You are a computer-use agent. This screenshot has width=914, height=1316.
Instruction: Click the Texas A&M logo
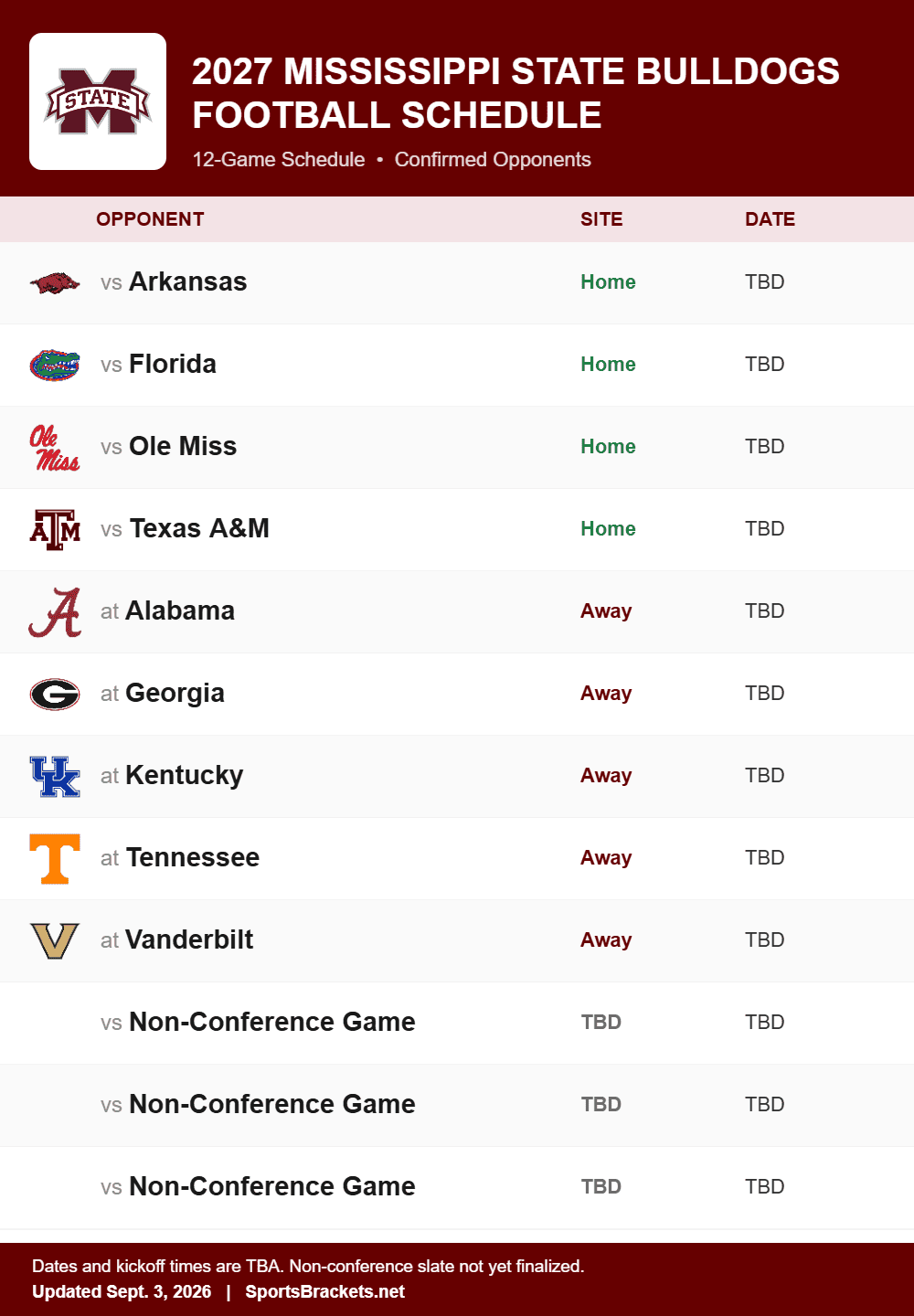(55, 530)
